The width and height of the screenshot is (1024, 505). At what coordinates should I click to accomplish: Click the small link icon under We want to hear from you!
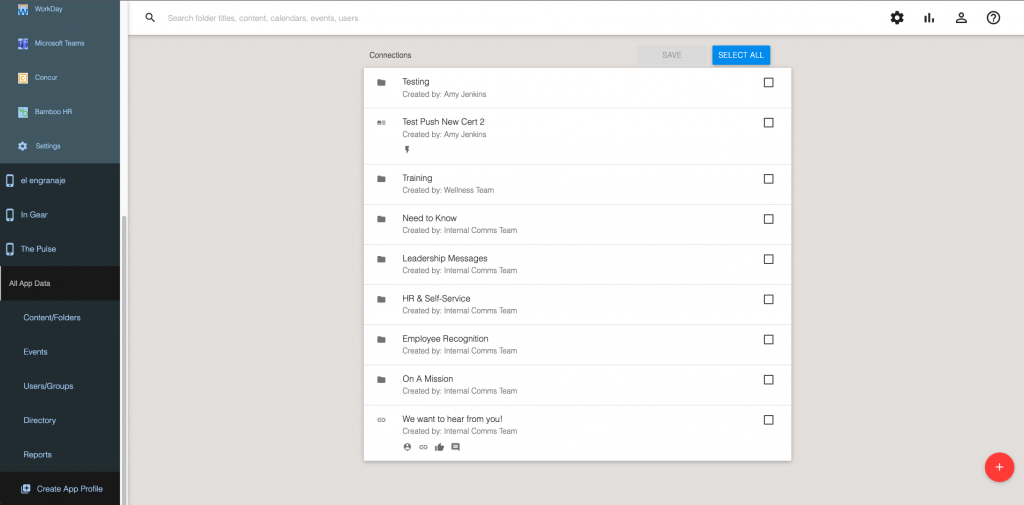[x=423, y=447]
